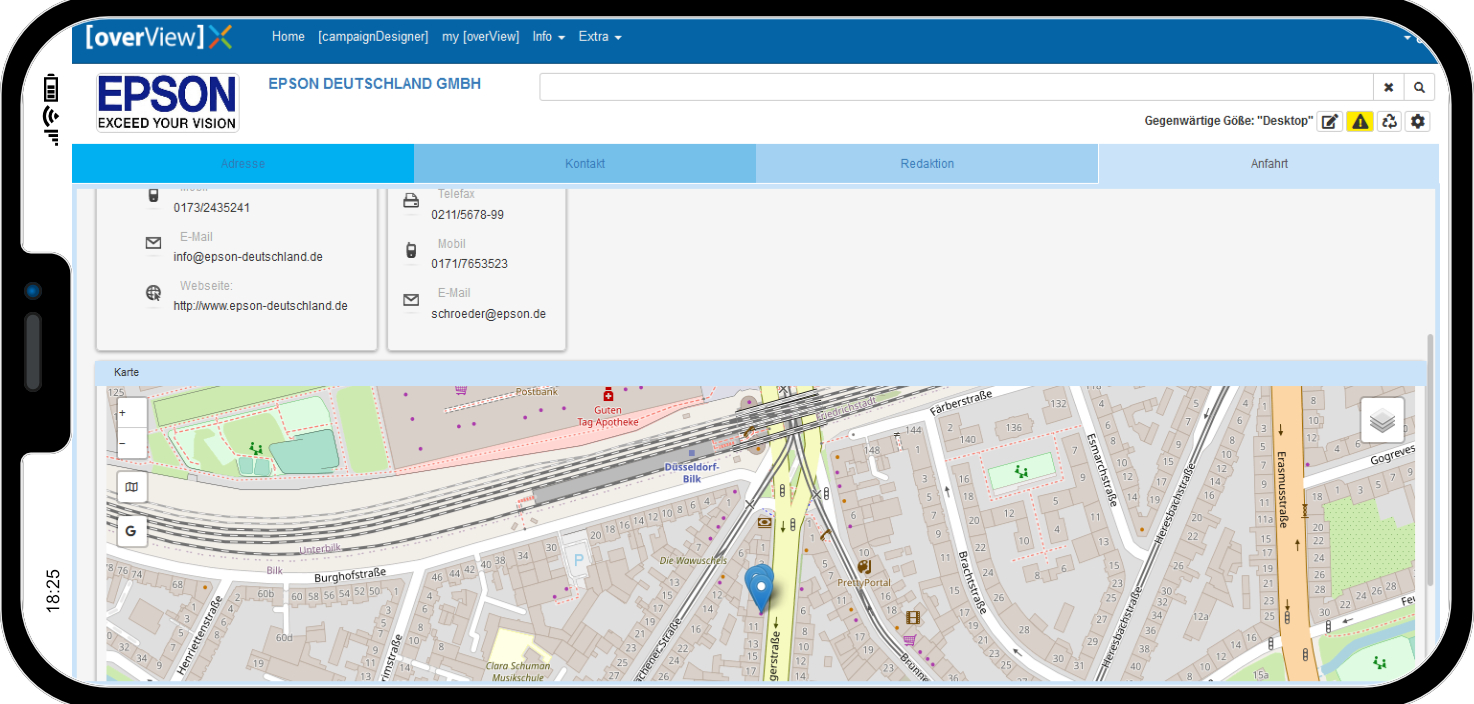Click the Karte panel header
The width and height of the screenshot is (1474, 704).
[761, 372]
